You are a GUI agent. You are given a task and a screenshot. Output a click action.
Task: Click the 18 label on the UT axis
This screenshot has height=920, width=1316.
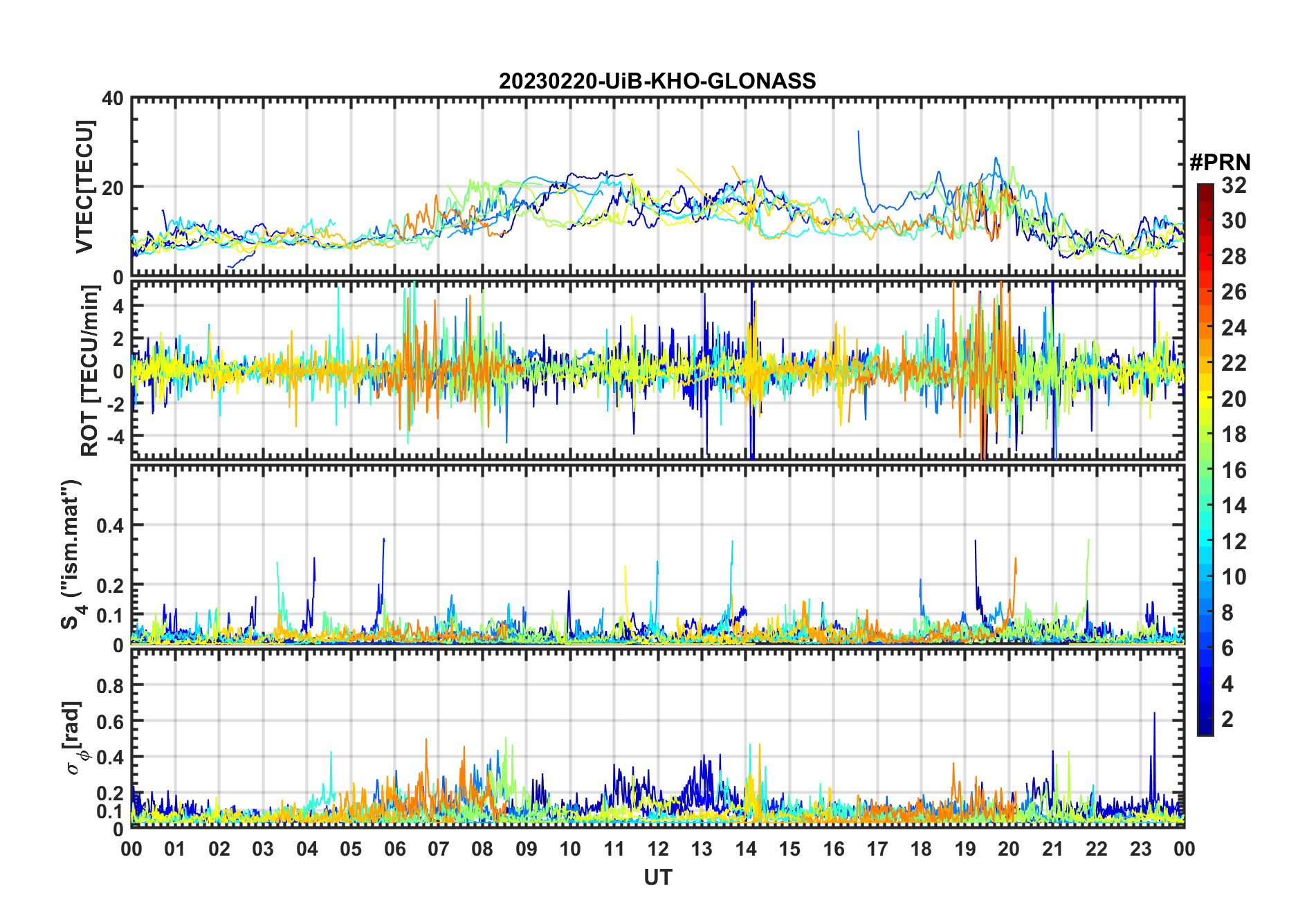(922, 849)
